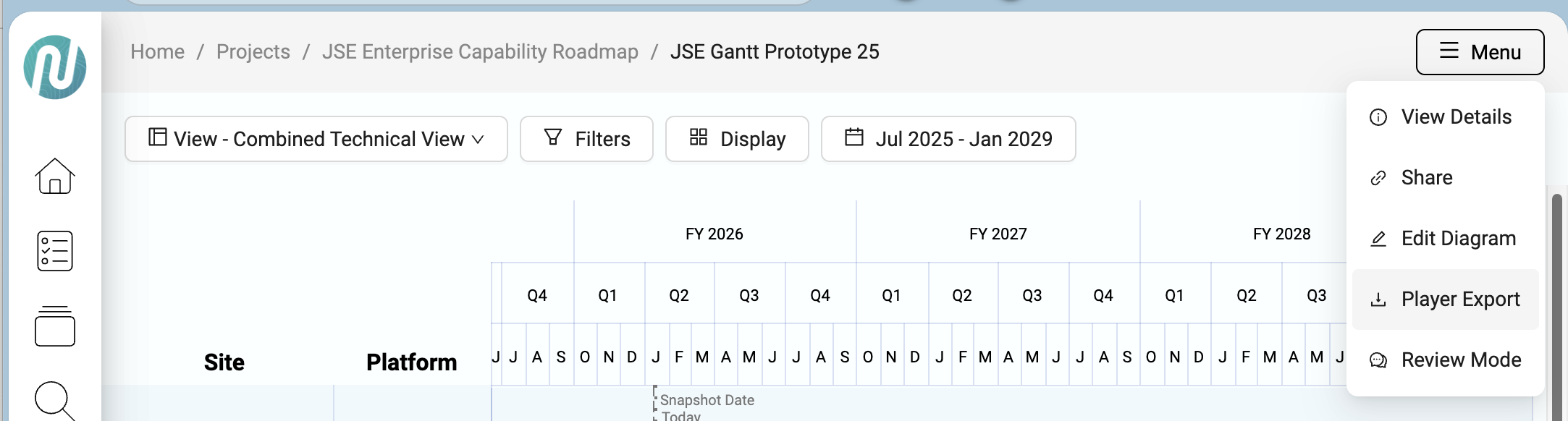Open the Filters funnel button
Screen dimensions: 1568x421
point(586,139)
